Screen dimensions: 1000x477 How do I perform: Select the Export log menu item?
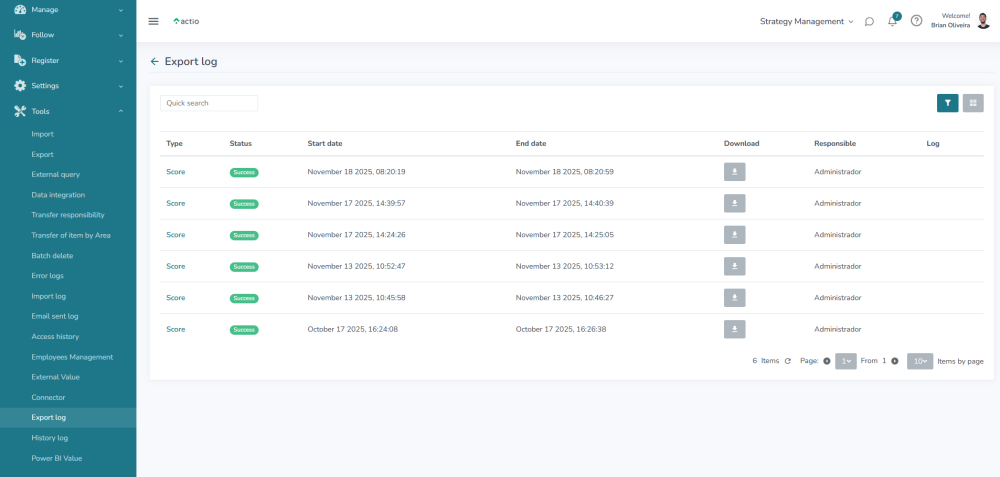click(48, 418)
